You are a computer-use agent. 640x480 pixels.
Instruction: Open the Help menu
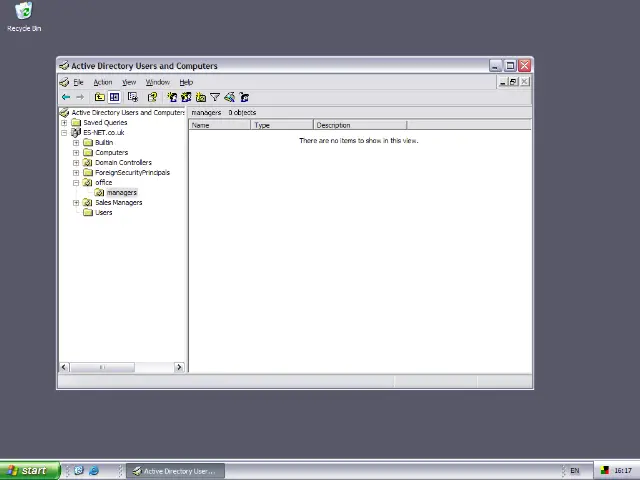coord(186,82)
